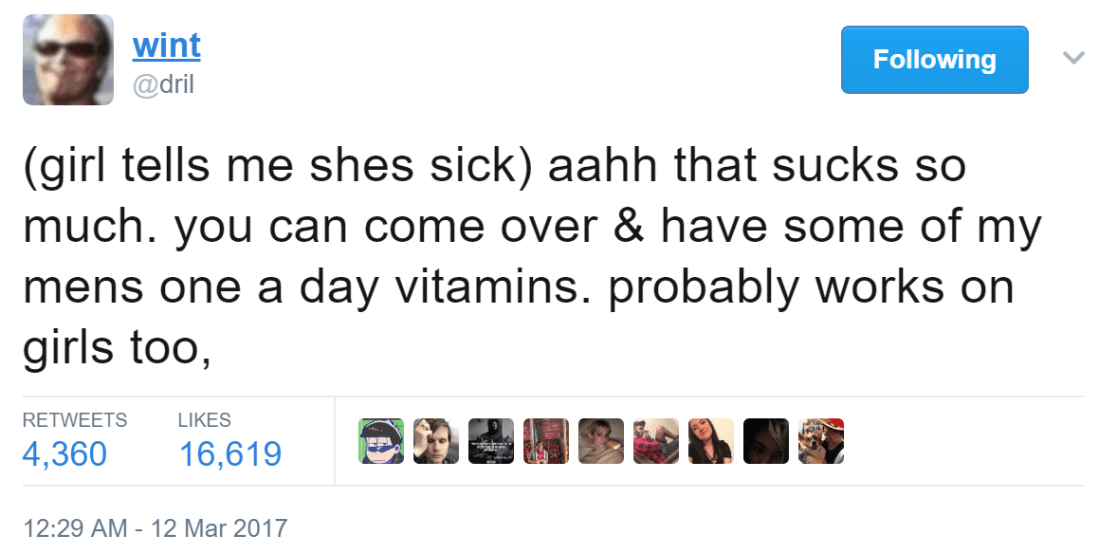
Task: Click the cartoon character liker avatar
Action: pyautogui.click(x=380, y=441)
